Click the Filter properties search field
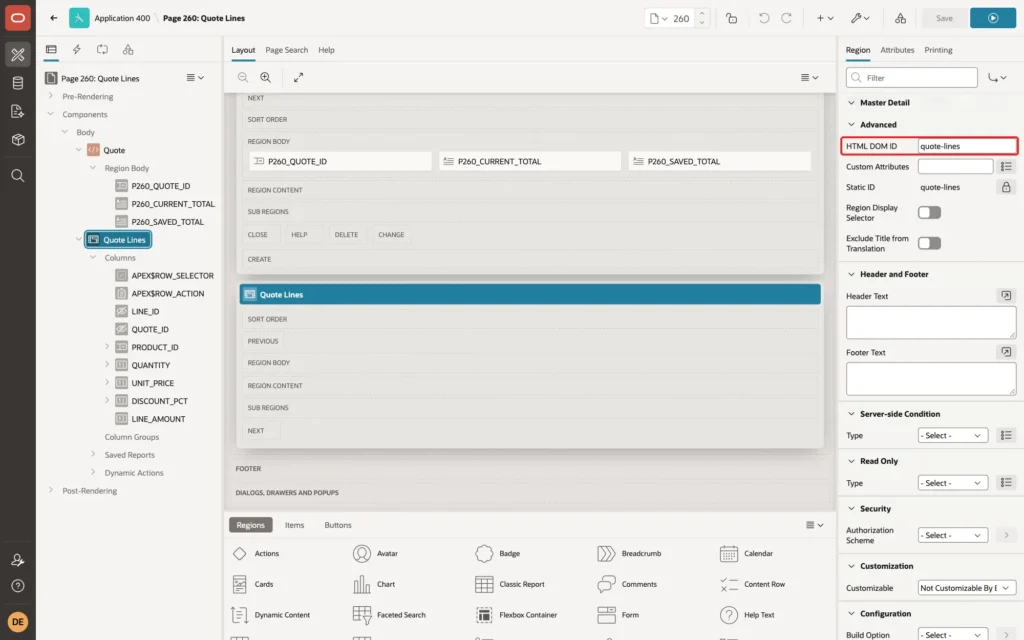 pyautogui.click(x=912, y=78)
